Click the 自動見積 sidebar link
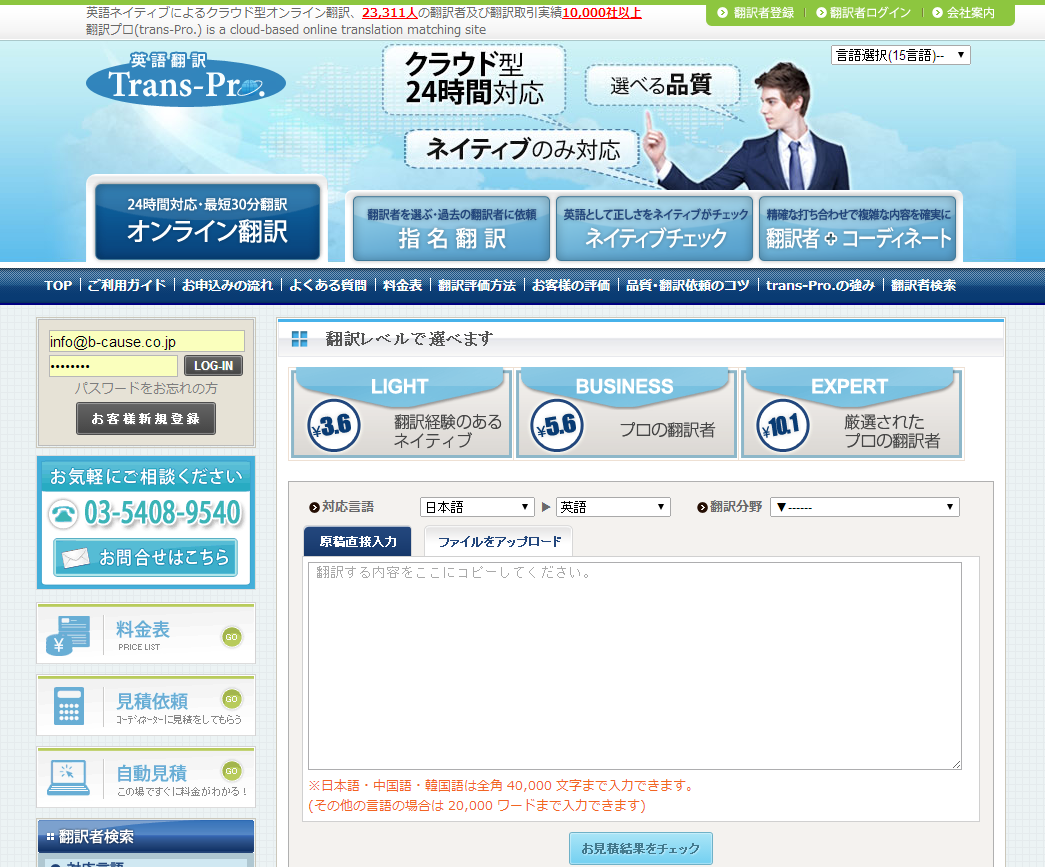Image resolution: width=1045 pixels, height=867 pixels. 146,778
